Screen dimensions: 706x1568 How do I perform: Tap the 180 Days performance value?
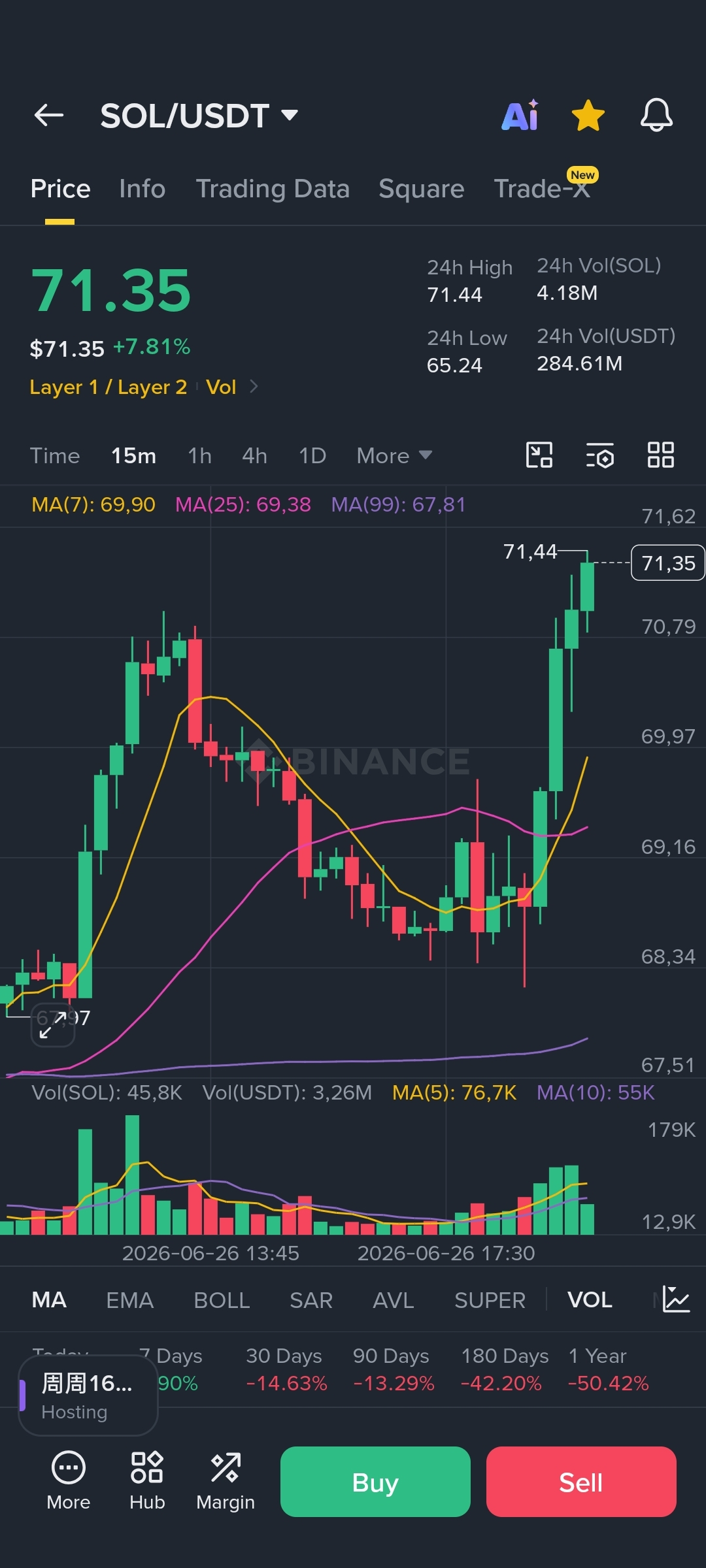tap(501, 1383)
